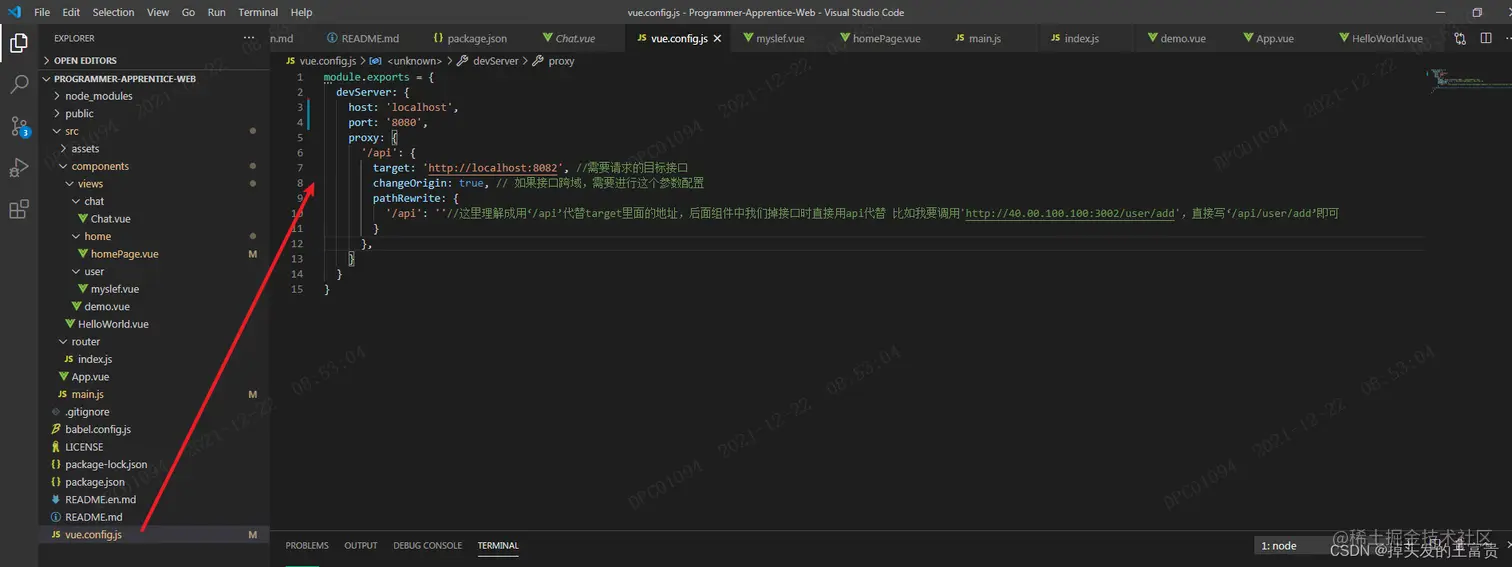Open the Selection menu

(113, 12)
